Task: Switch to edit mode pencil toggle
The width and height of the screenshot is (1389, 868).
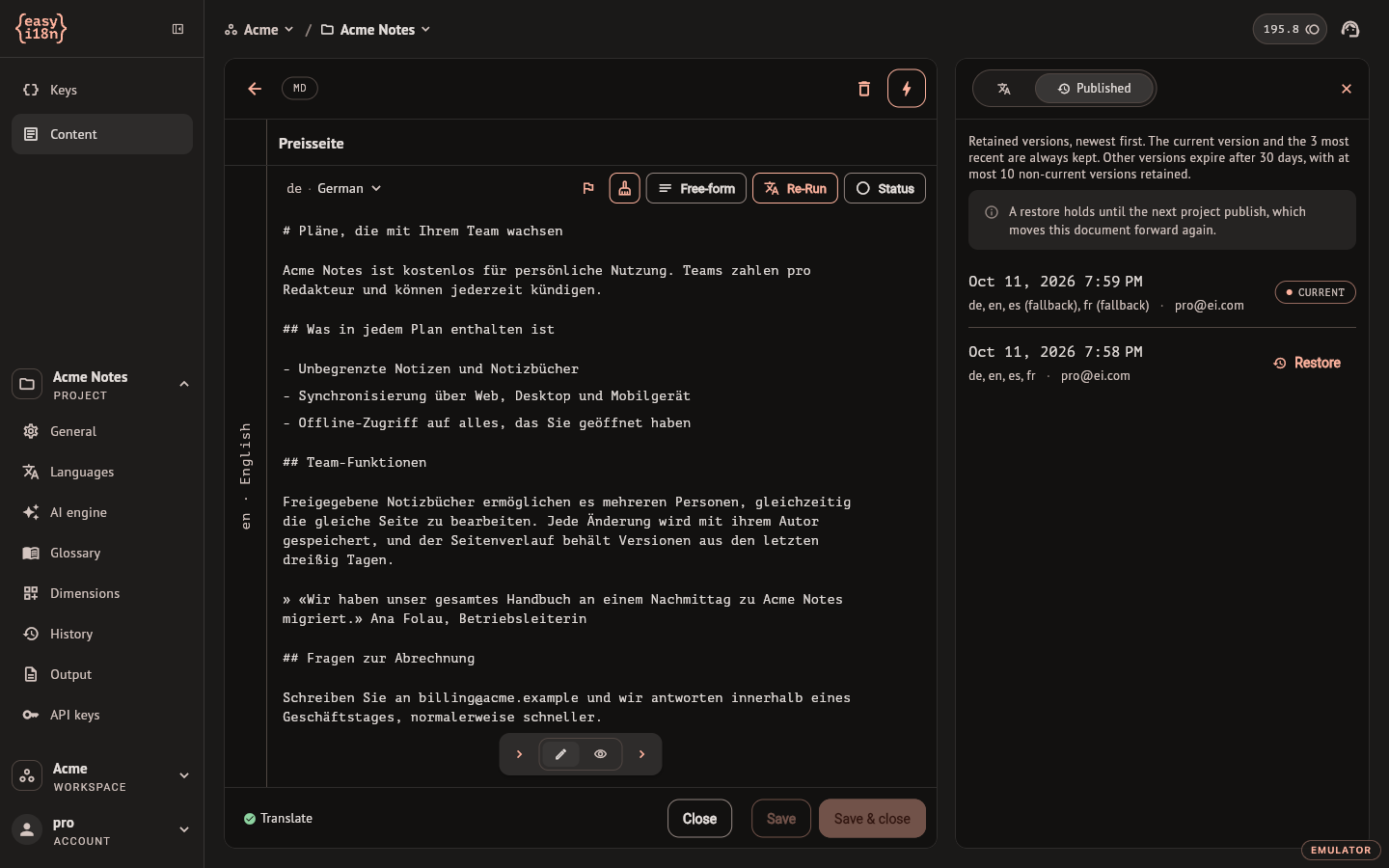Action: [x=560, y=754]
